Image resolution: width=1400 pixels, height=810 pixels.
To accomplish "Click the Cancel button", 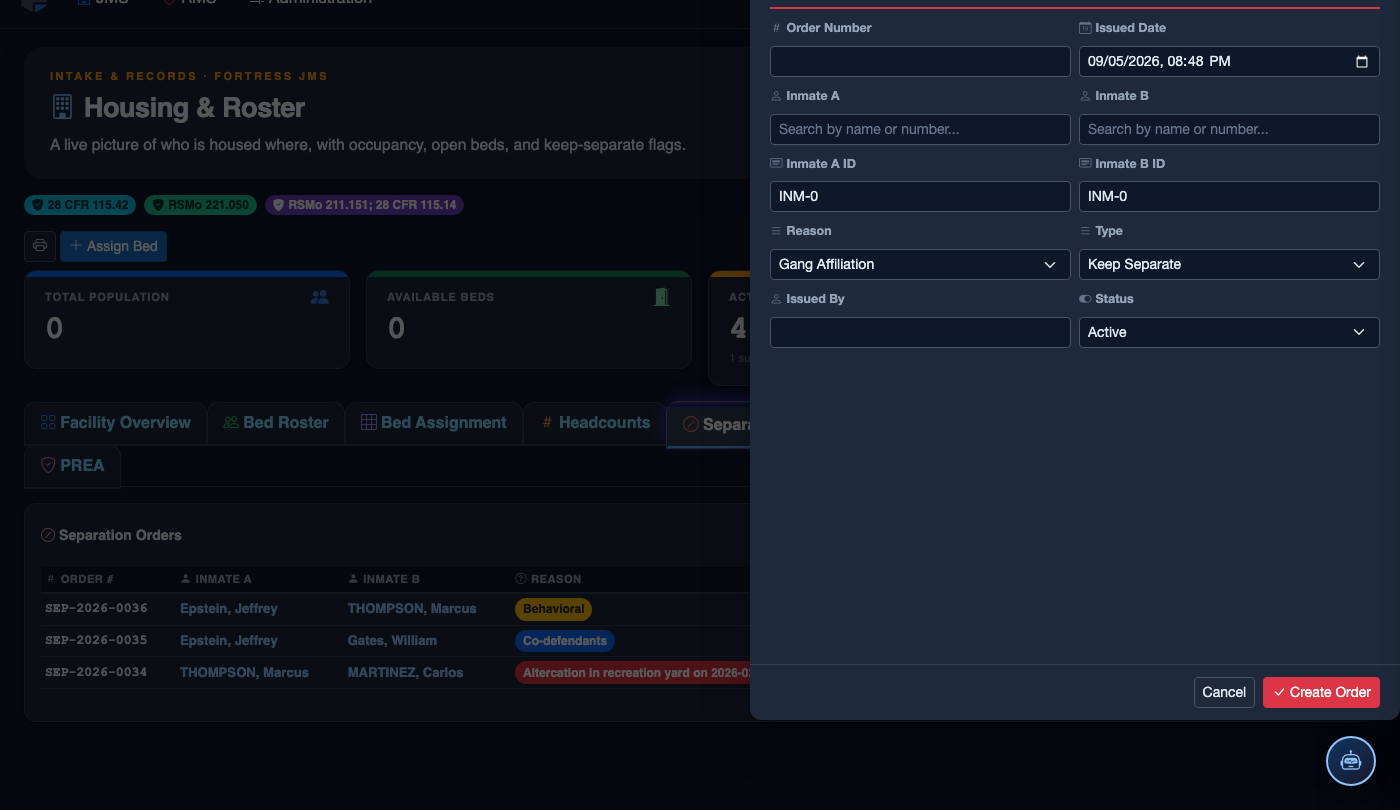I will [x=1224, y=692].
